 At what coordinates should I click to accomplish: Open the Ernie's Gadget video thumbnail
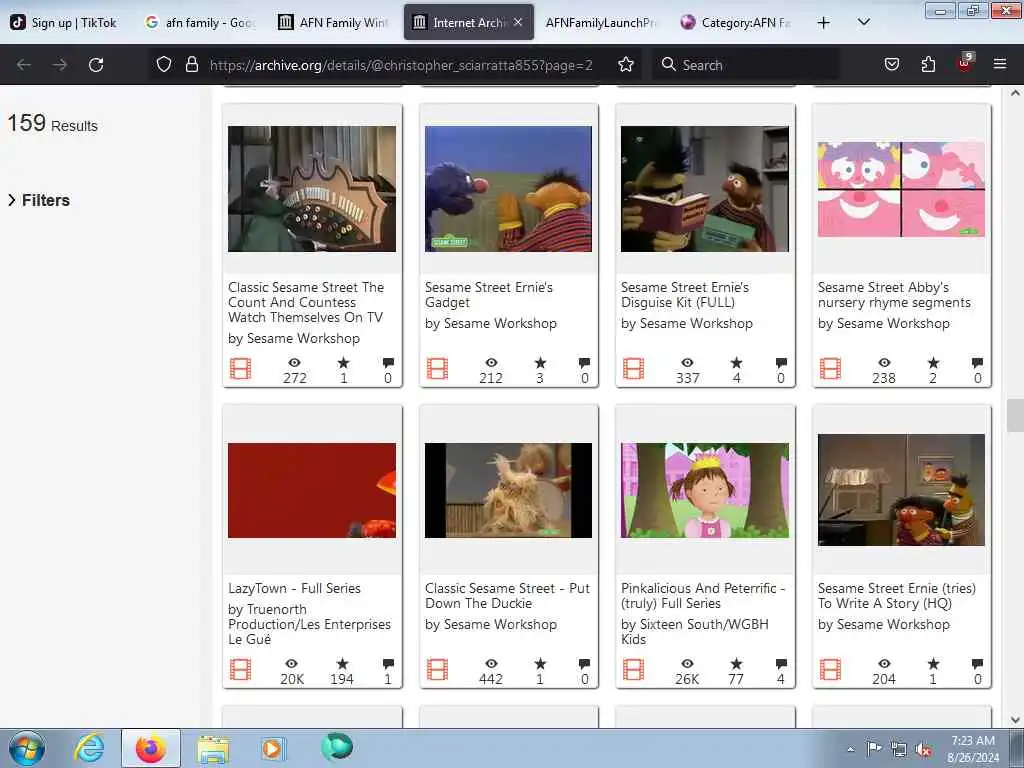pyautogui.click(x=509, y=189)
